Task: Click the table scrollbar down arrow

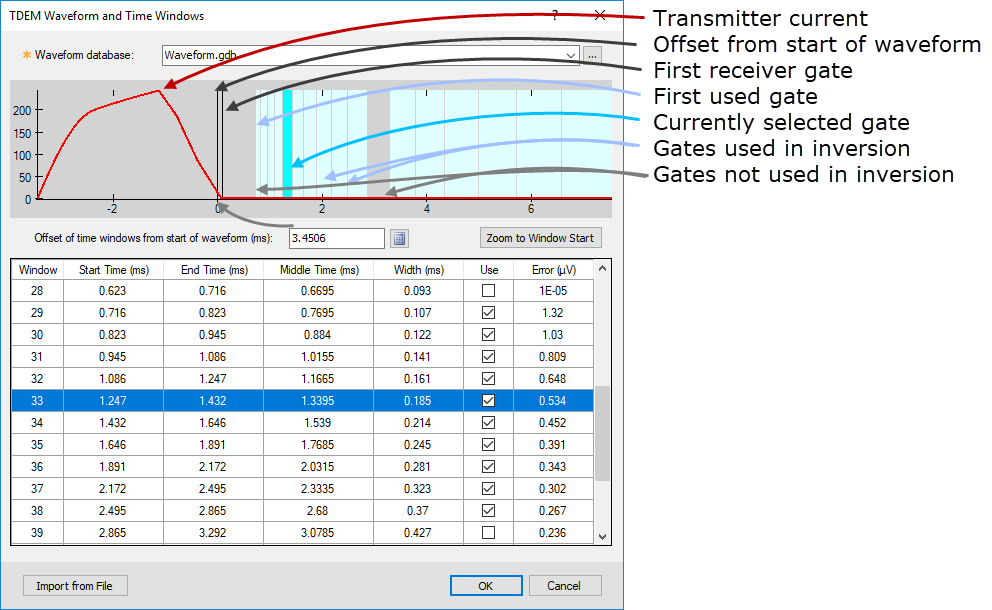Action: pos(602,537)
